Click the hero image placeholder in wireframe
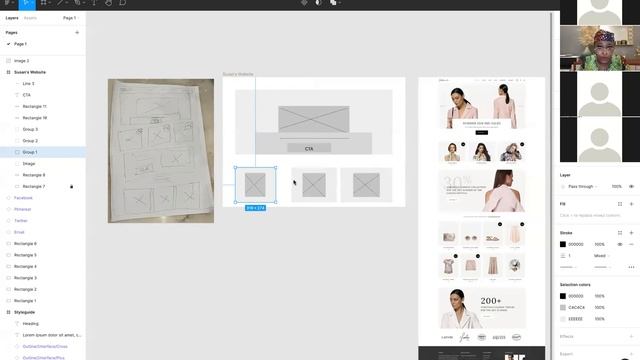640x360 pixels. 314,119
